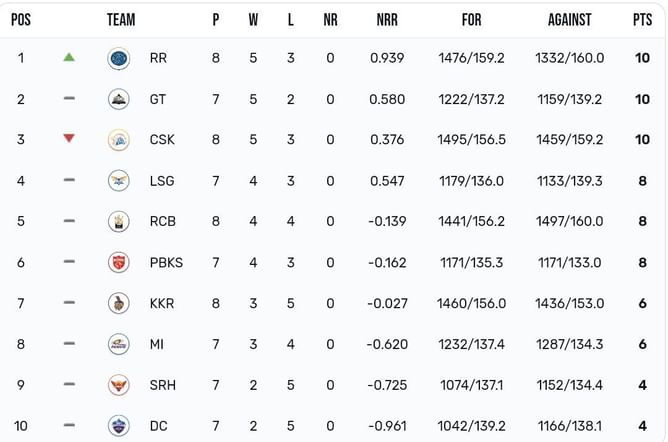Click the GT team logo
Screen dimensions: 668x442
click(x=118, y=99)
